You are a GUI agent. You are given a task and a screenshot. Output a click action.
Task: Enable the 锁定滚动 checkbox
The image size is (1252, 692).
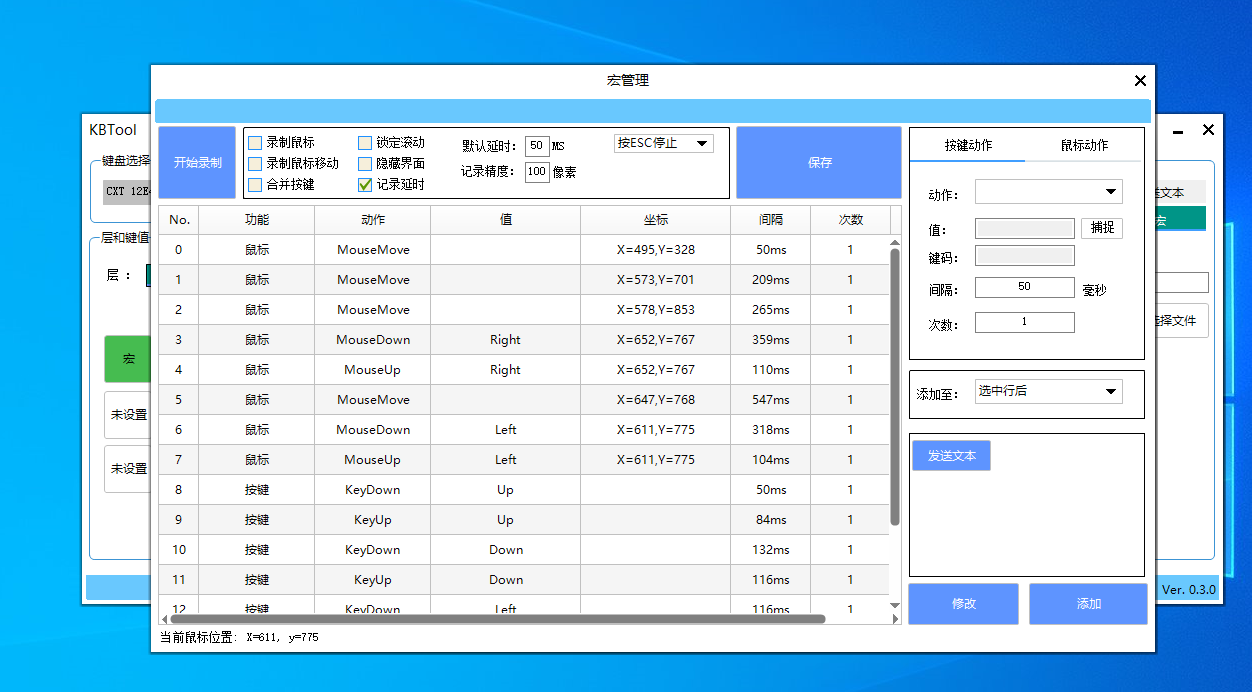(x=366, y=143)
